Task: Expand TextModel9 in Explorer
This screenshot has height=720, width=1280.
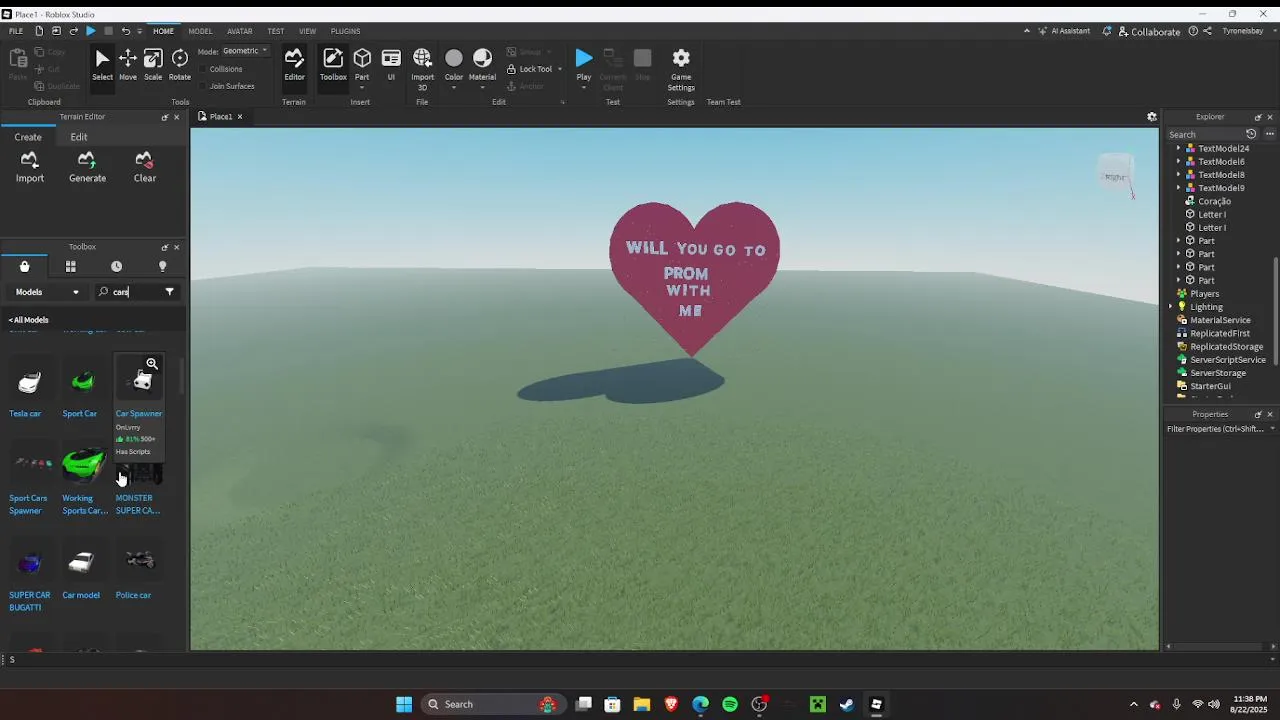Action: 1178,188
